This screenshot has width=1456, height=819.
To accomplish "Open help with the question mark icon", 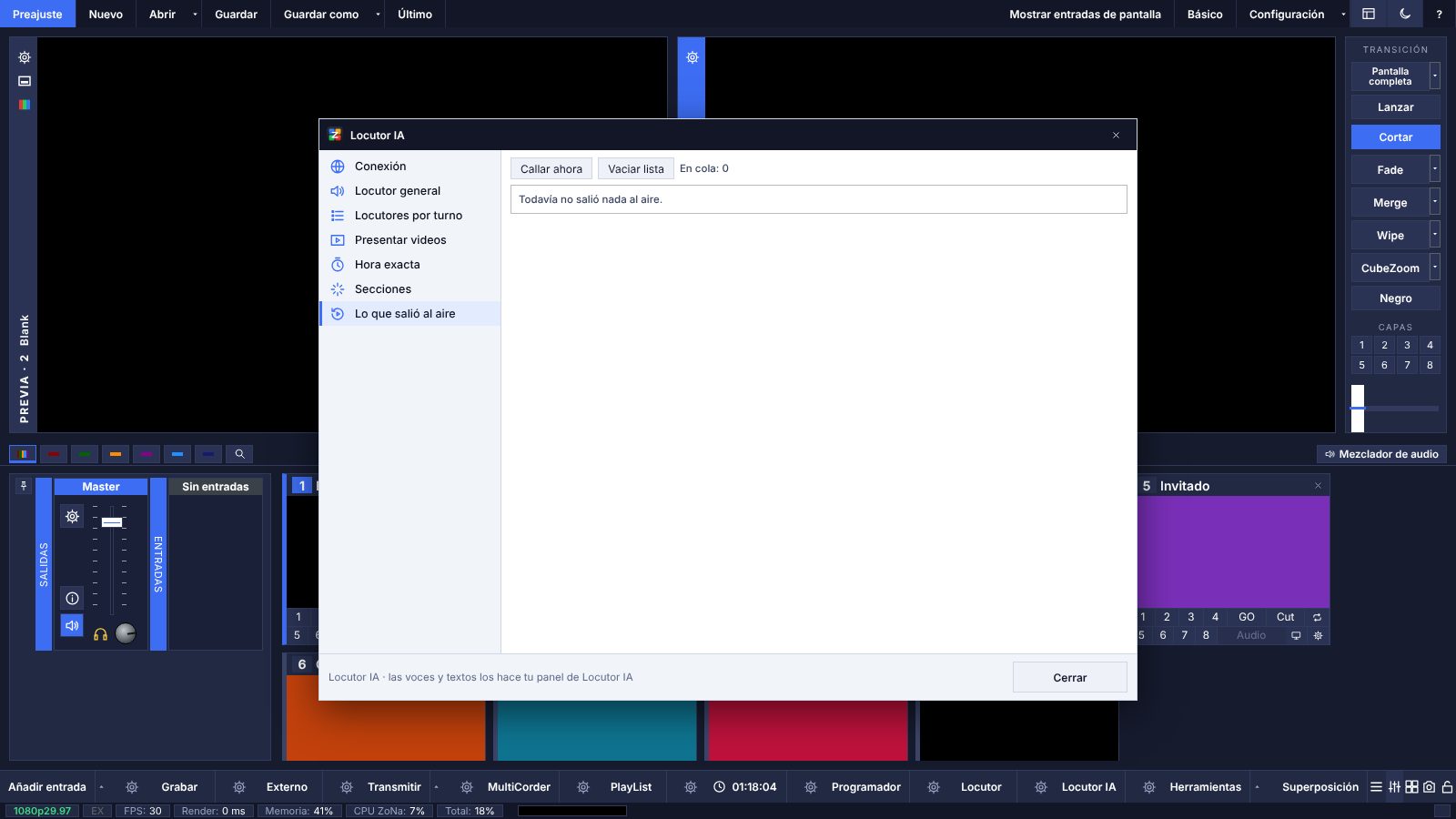I will click(x=1439, y=14).
